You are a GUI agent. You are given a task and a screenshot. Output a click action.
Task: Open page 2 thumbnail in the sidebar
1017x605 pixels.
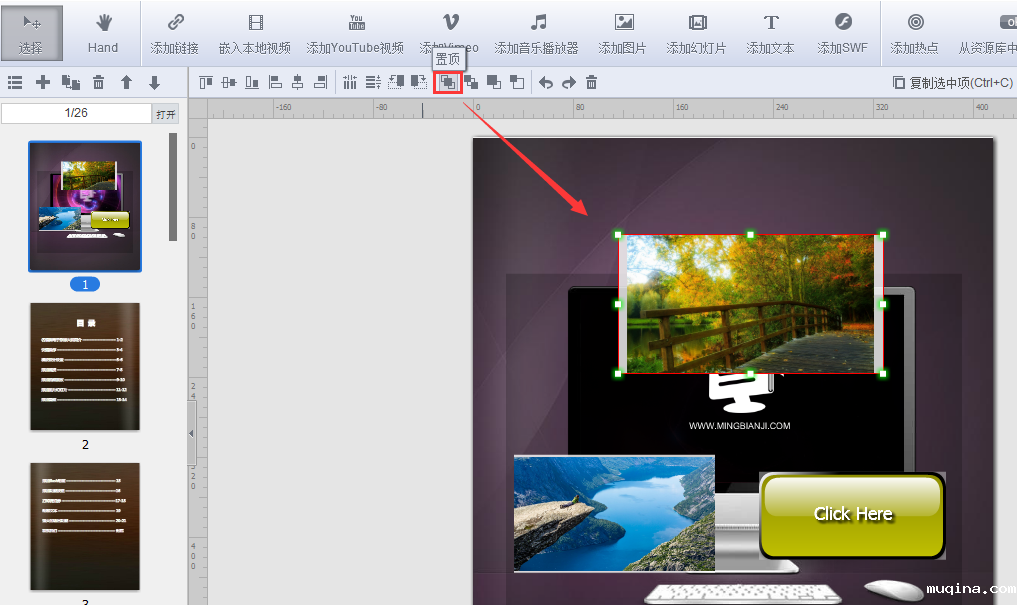(x=85, y=366)
